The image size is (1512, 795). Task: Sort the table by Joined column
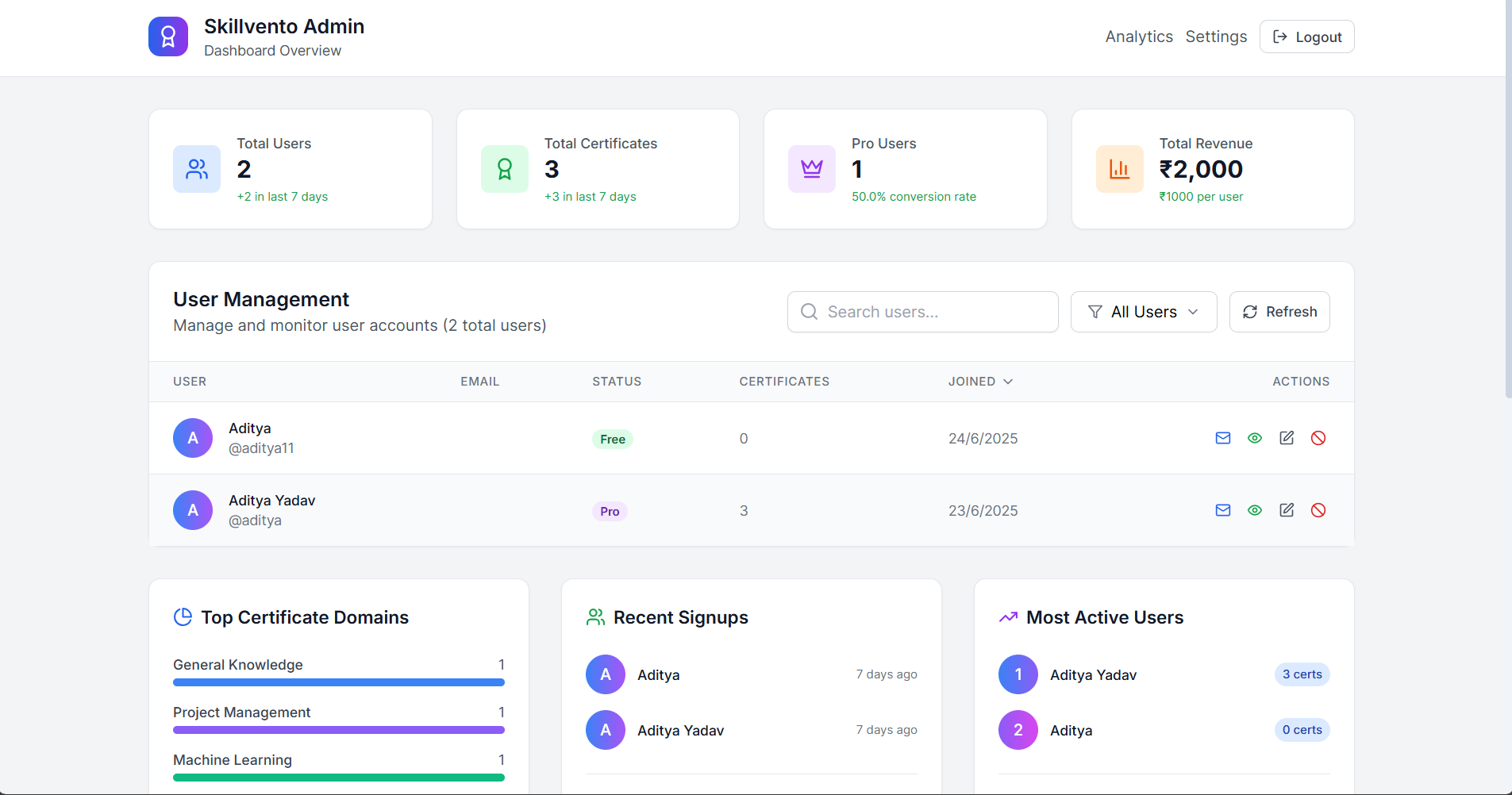[x=980, y=382]
